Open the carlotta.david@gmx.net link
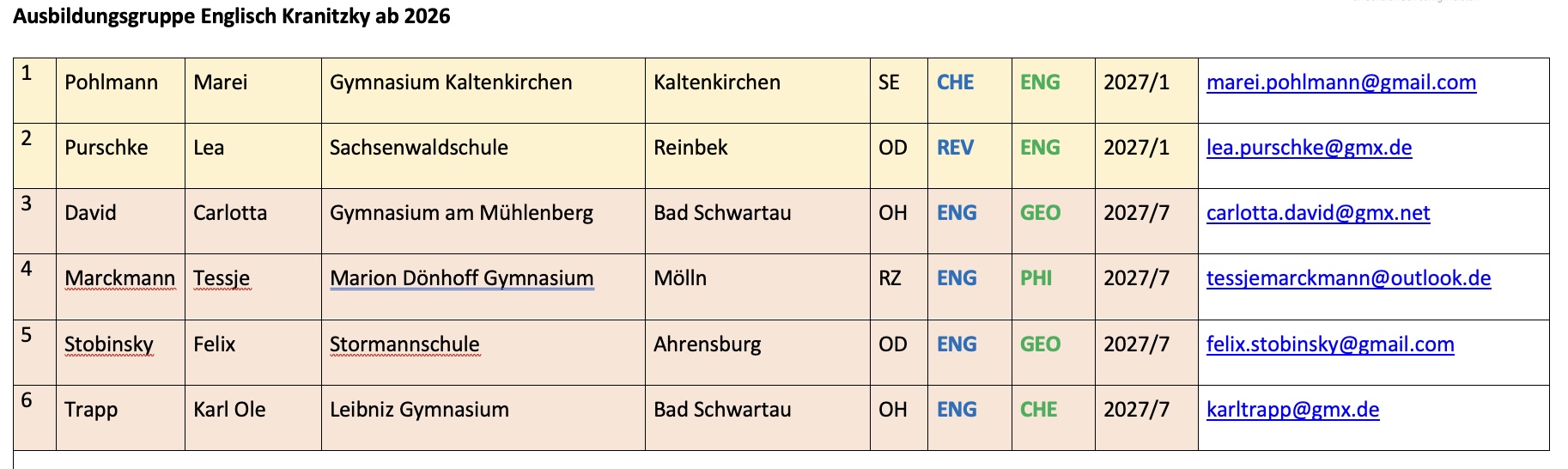Screen dimensions: 1568x469 (x=1317, y=213)
